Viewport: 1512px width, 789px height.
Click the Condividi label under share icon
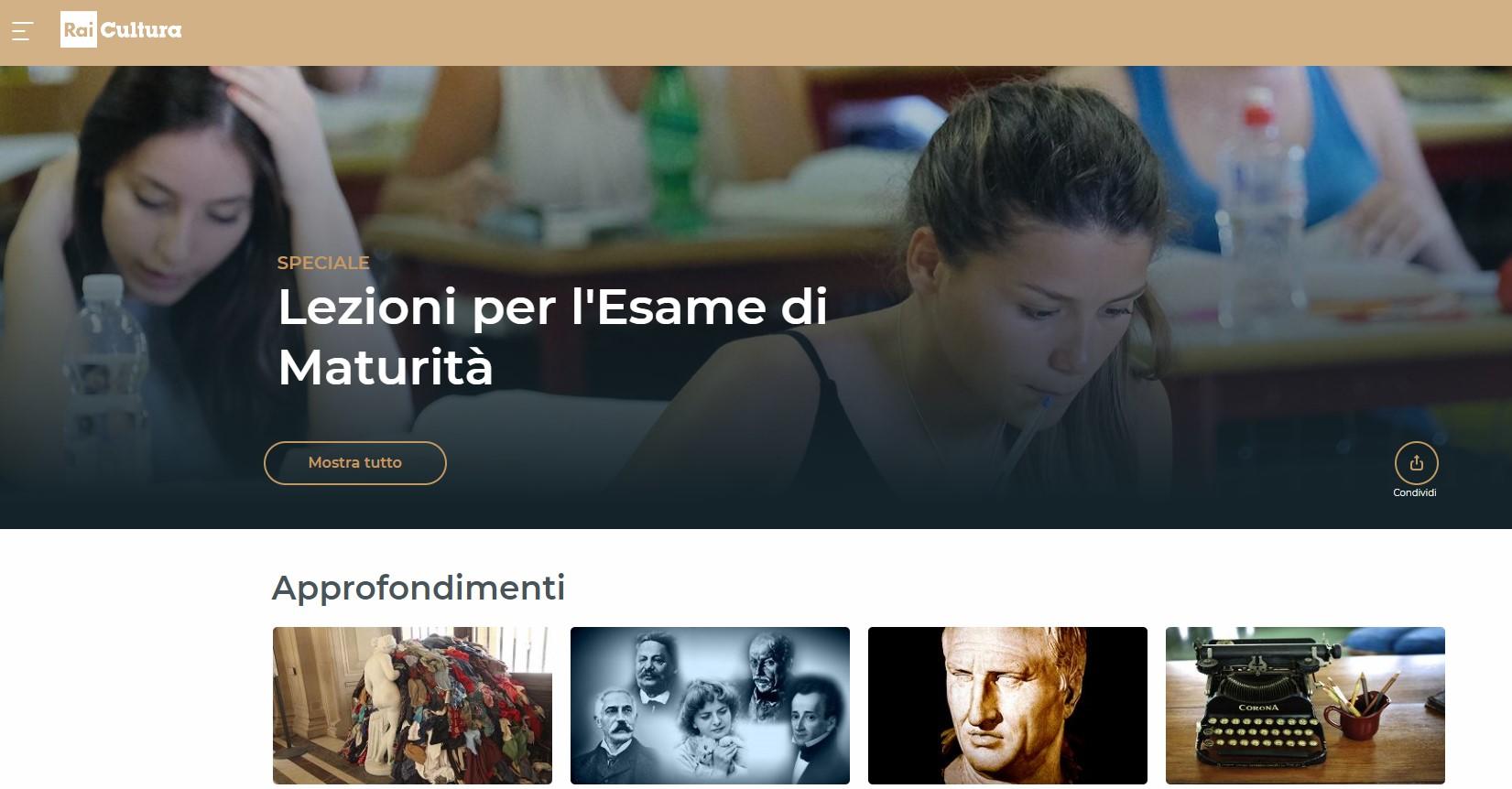pyautogui.click(x=1415, y=492)
